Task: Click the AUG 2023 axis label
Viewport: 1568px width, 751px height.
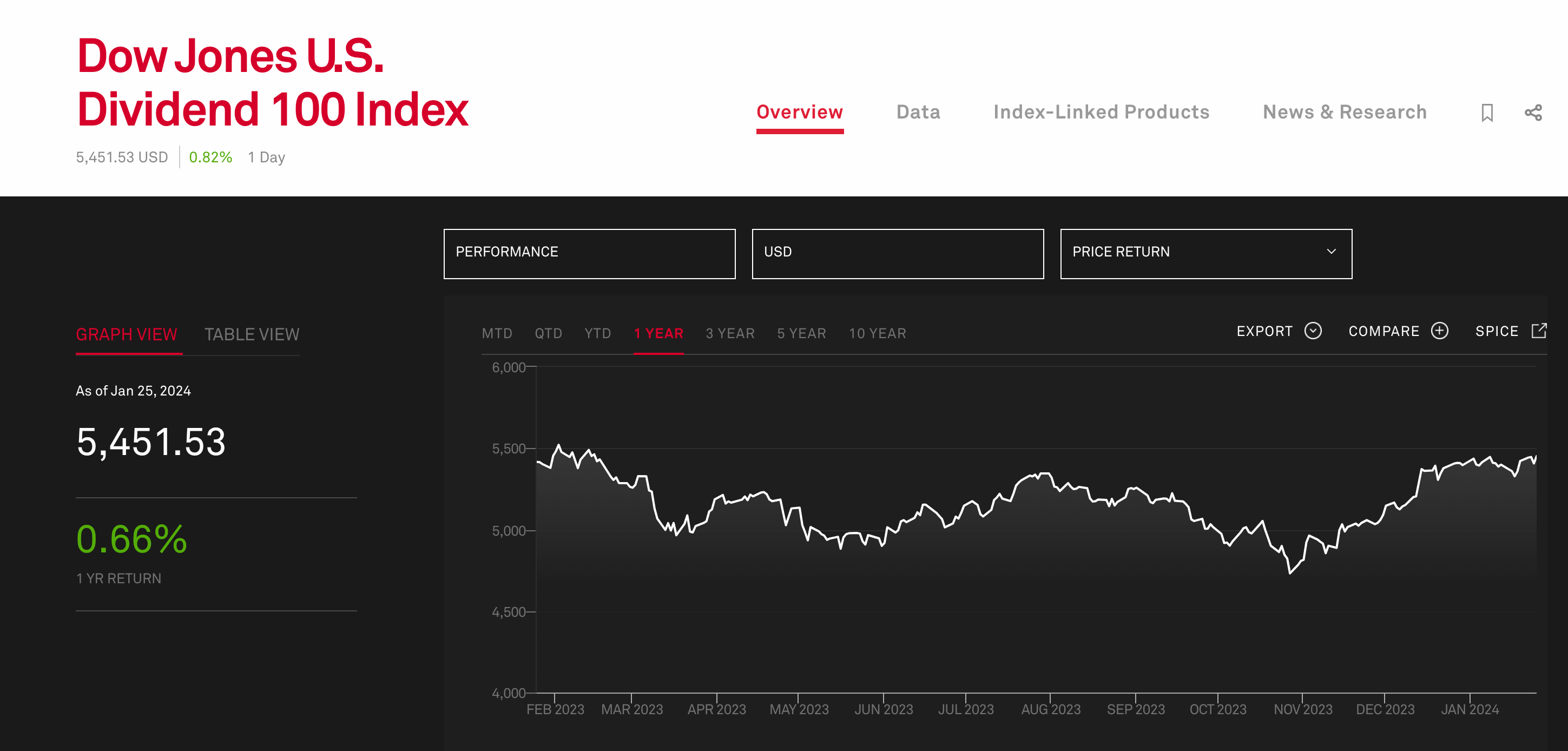Action: (x=1051, y=710)
